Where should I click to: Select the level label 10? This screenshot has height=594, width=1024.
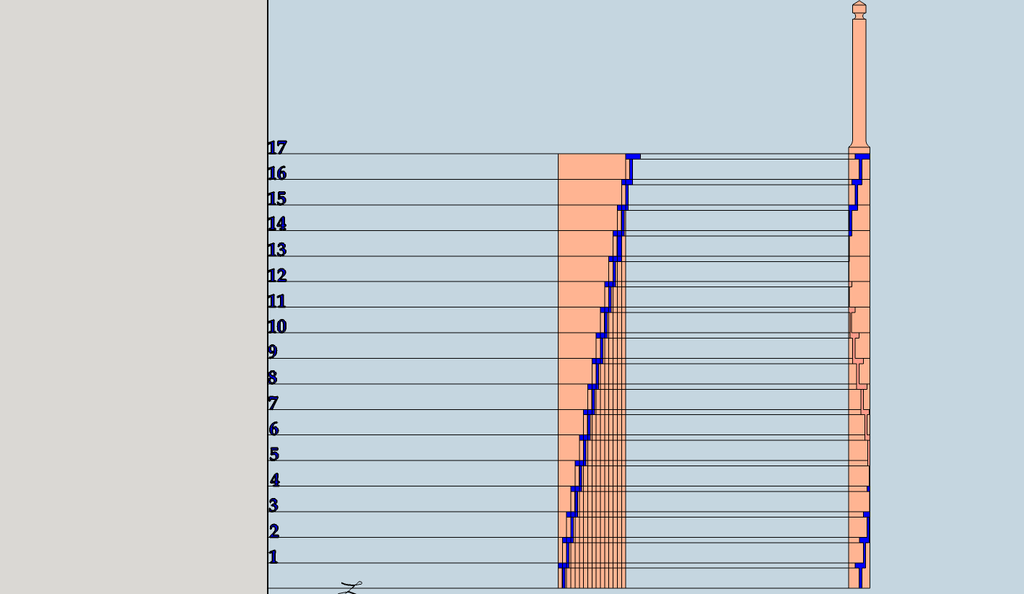coord(277,326)
